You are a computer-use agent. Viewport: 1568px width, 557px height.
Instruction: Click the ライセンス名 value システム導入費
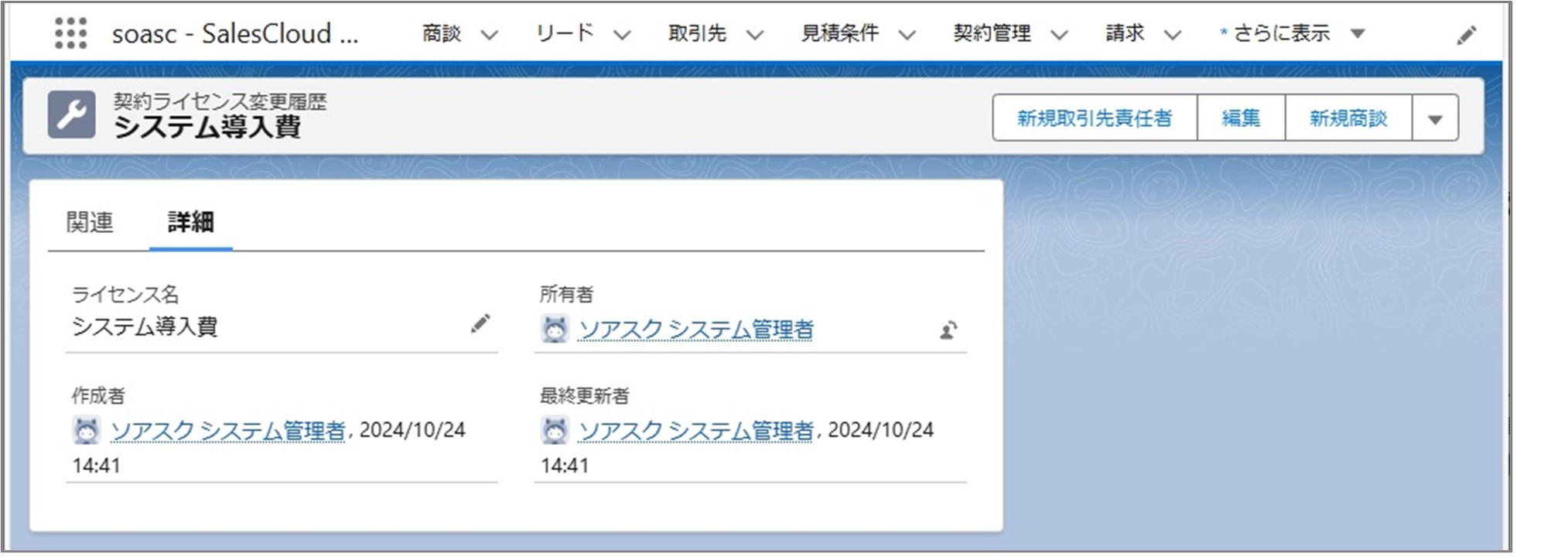tap(145, 326)
